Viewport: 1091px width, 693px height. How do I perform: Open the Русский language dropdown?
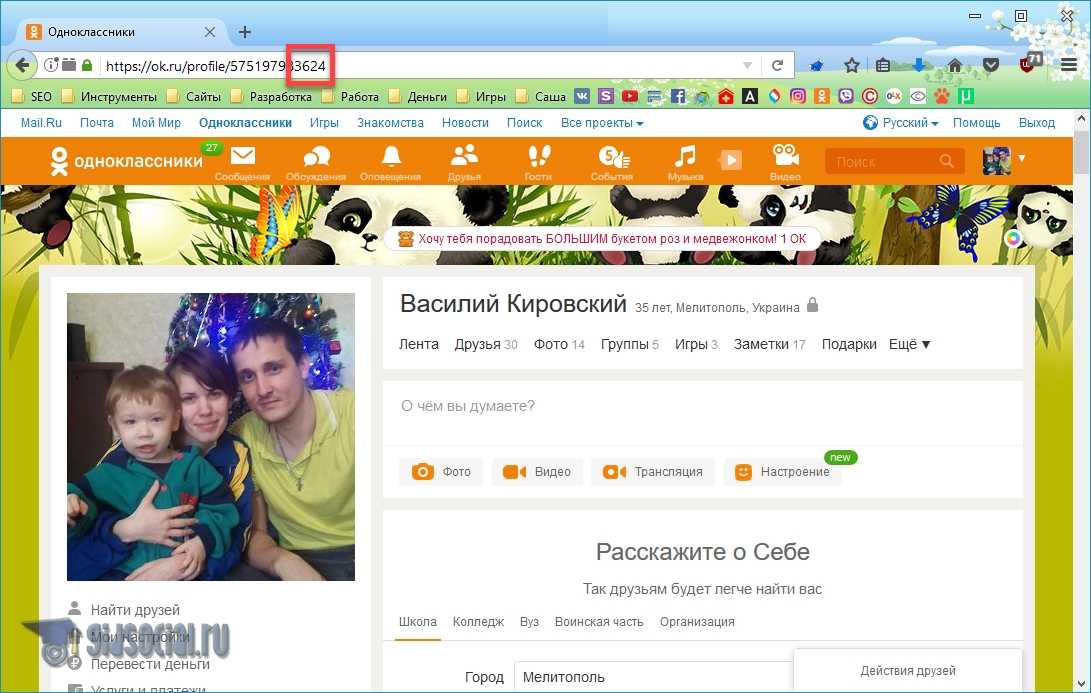(900, 123)
